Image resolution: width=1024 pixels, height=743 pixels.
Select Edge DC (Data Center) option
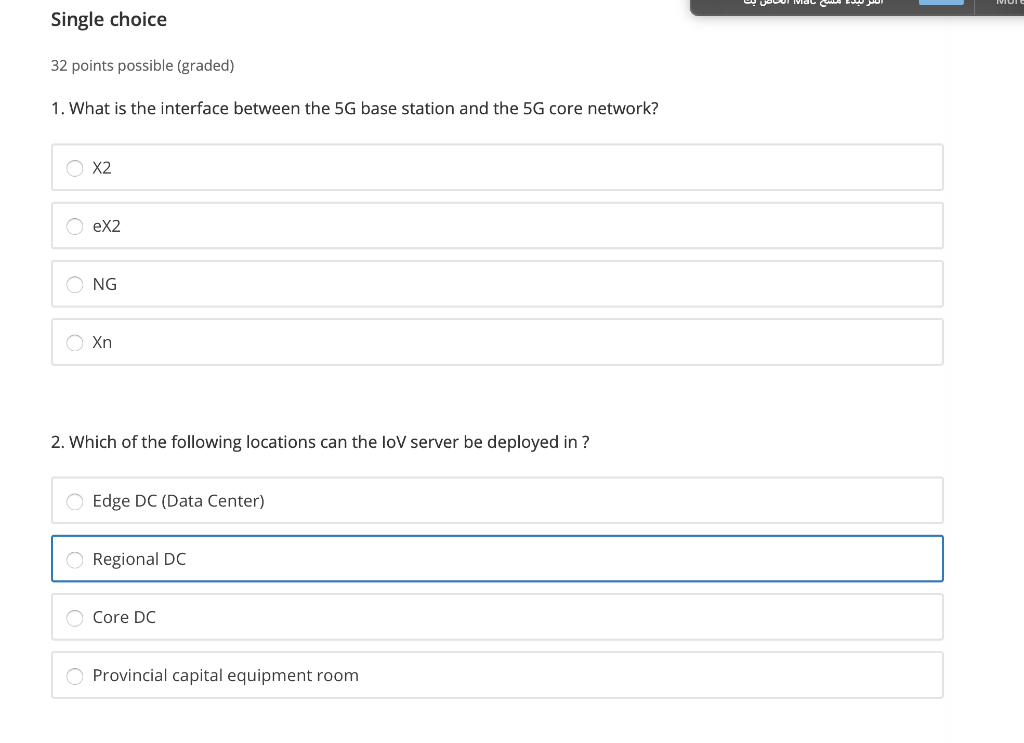click(75, 501)
